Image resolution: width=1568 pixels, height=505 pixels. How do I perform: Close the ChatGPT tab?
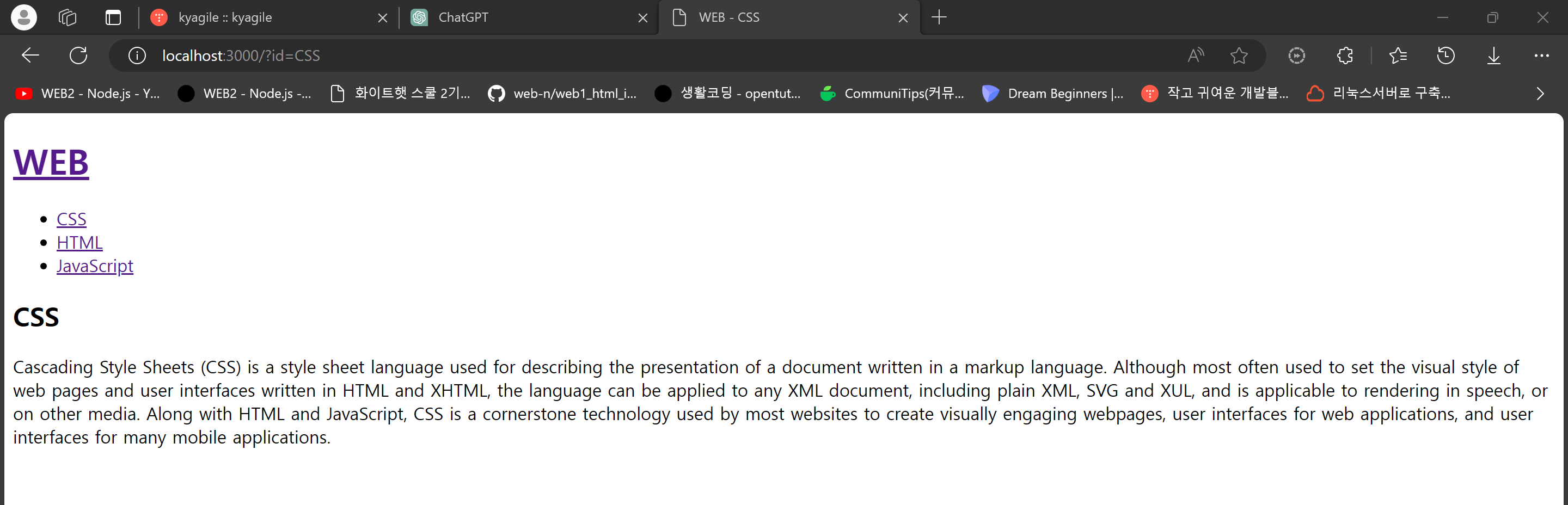643,17
